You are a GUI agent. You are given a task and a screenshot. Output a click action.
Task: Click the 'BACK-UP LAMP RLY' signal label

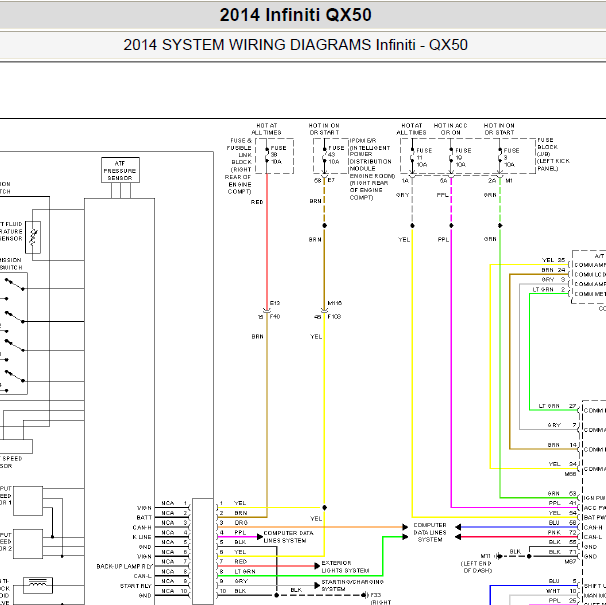click(x=125, y=566)
